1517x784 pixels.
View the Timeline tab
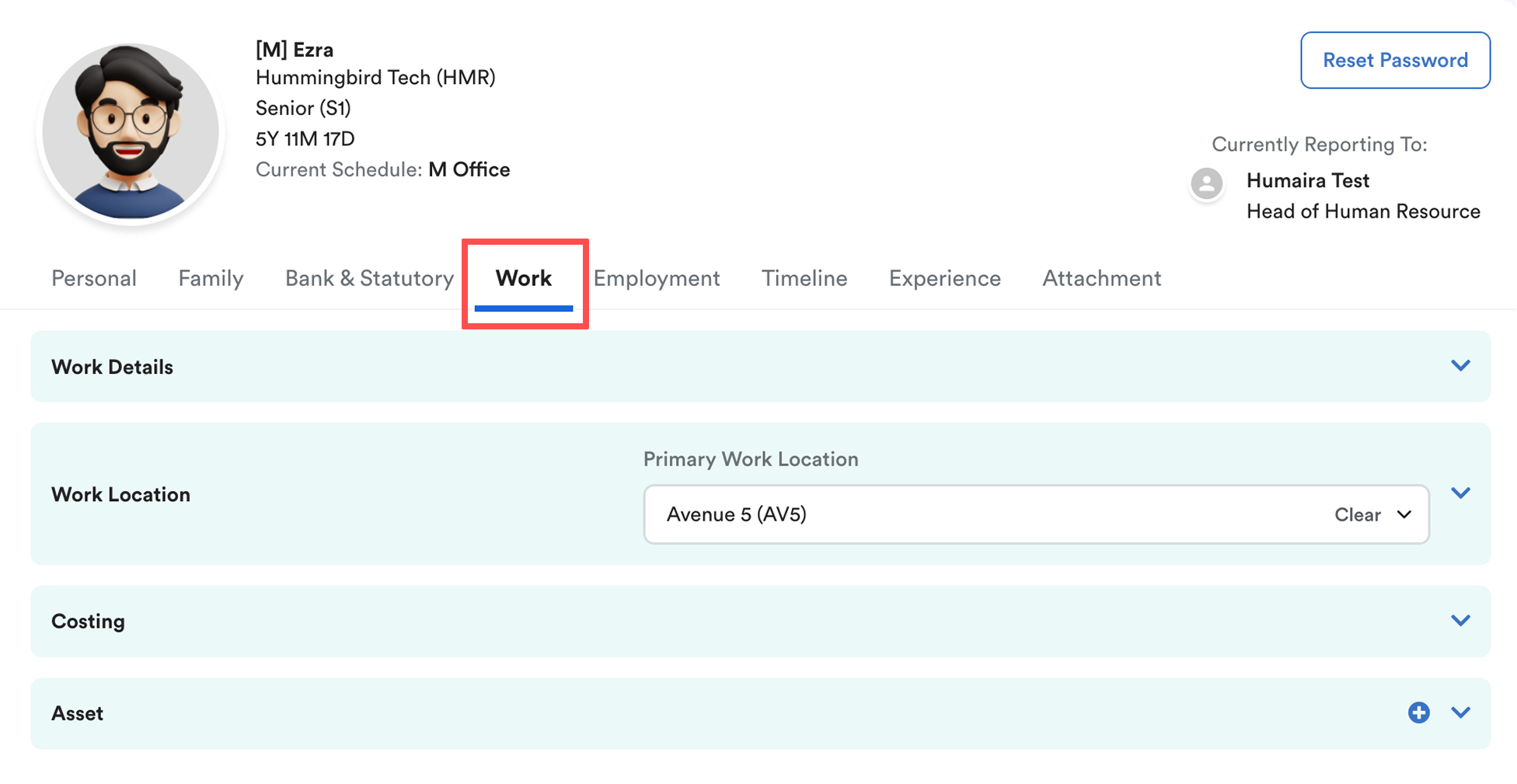tap(804, 278)
